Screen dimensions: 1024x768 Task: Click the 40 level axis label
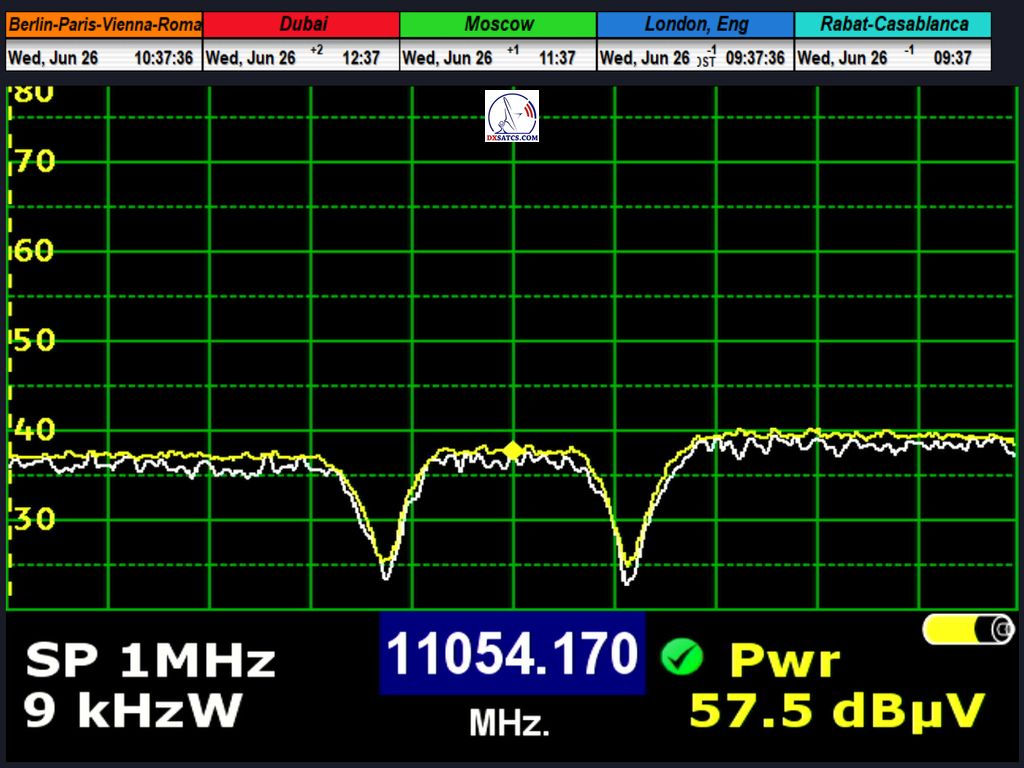click(34, 430)
